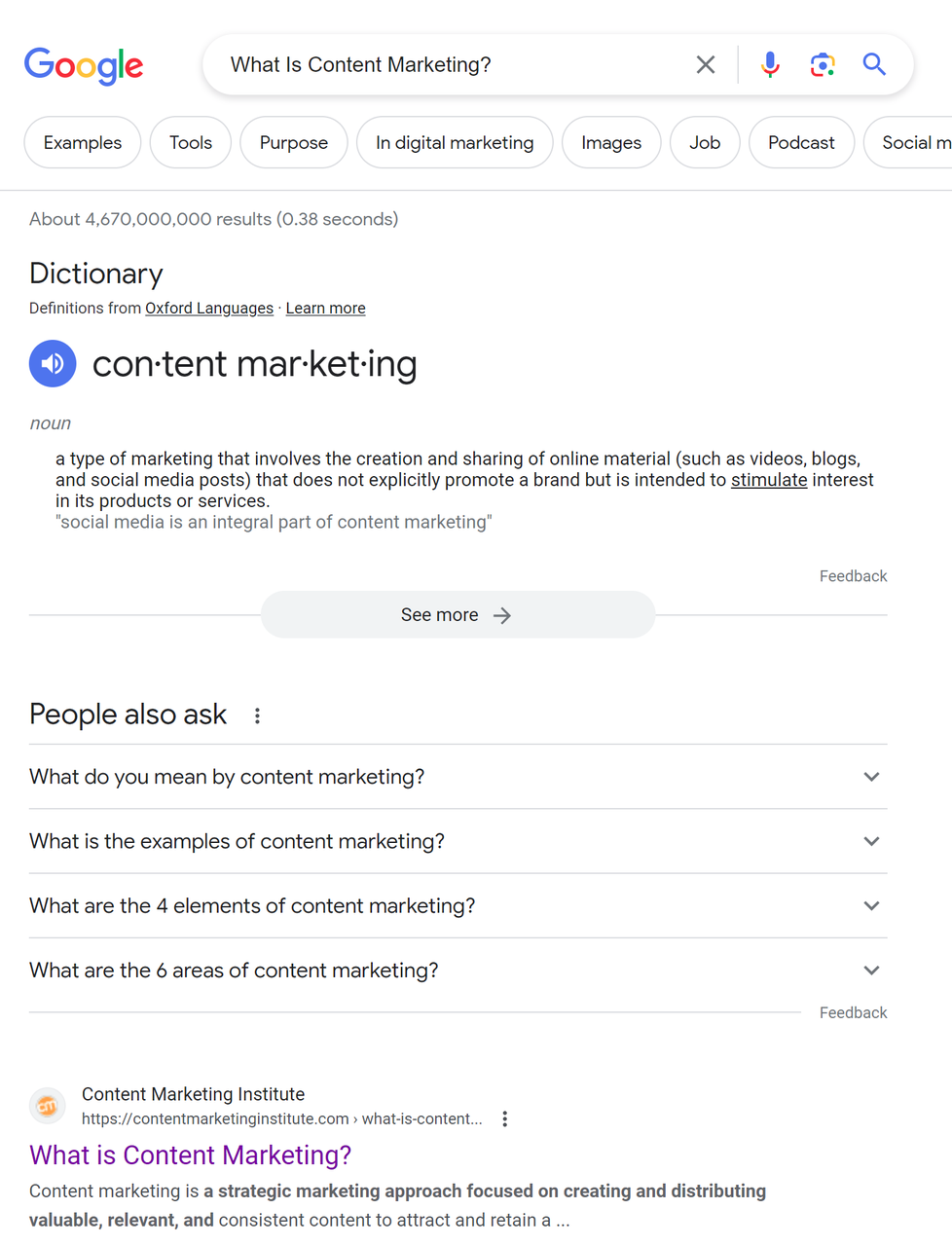Click the magnifying glass search icon
The width and height of the screenshot is (952, 1246).
click(x=874, y=65)
